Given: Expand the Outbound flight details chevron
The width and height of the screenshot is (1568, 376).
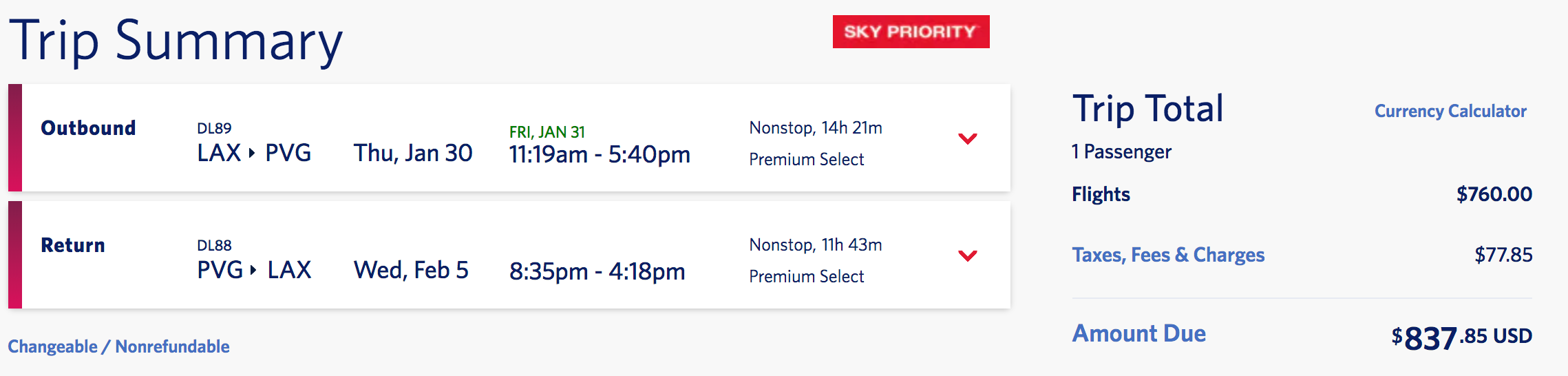Looking at the screenshot, I should 967,138.
